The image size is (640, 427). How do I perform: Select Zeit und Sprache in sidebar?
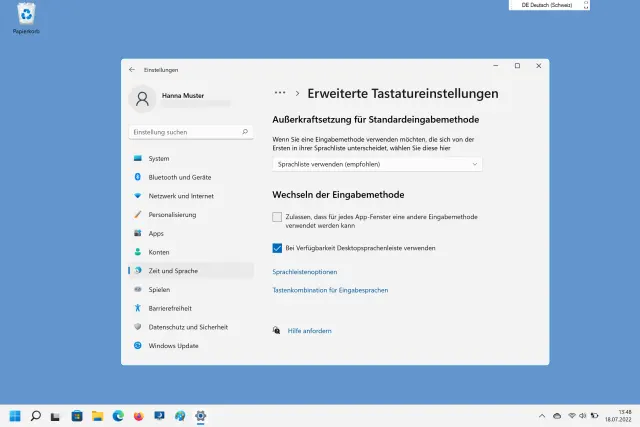191,271
